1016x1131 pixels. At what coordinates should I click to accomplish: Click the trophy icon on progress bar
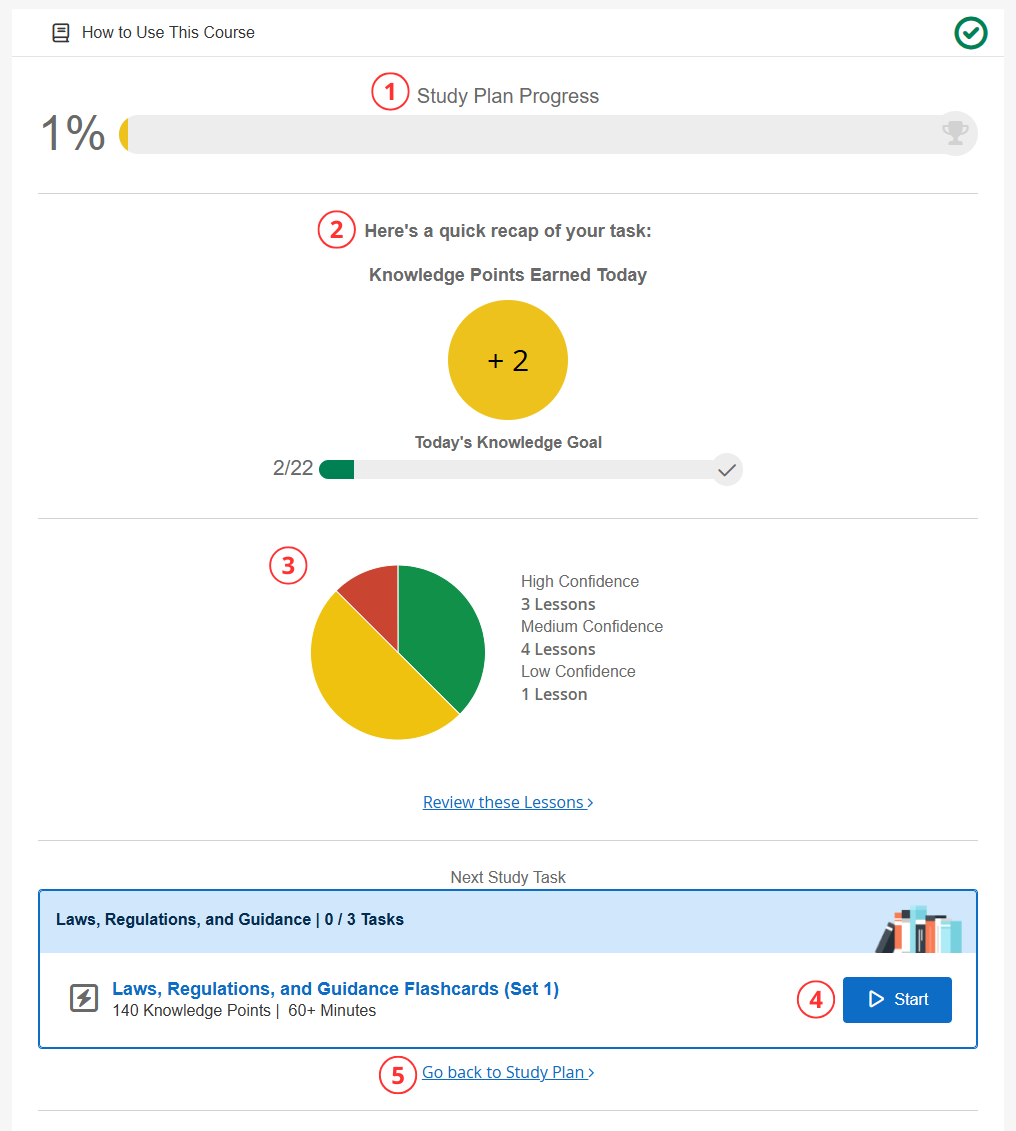point(955,133)
